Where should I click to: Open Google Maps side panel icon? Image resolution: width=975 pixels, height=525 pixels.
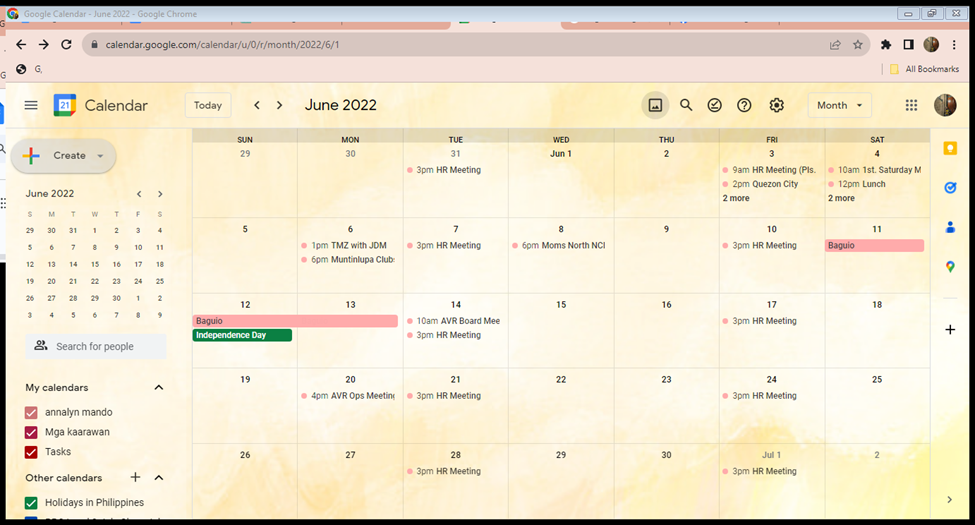(950, 267)
